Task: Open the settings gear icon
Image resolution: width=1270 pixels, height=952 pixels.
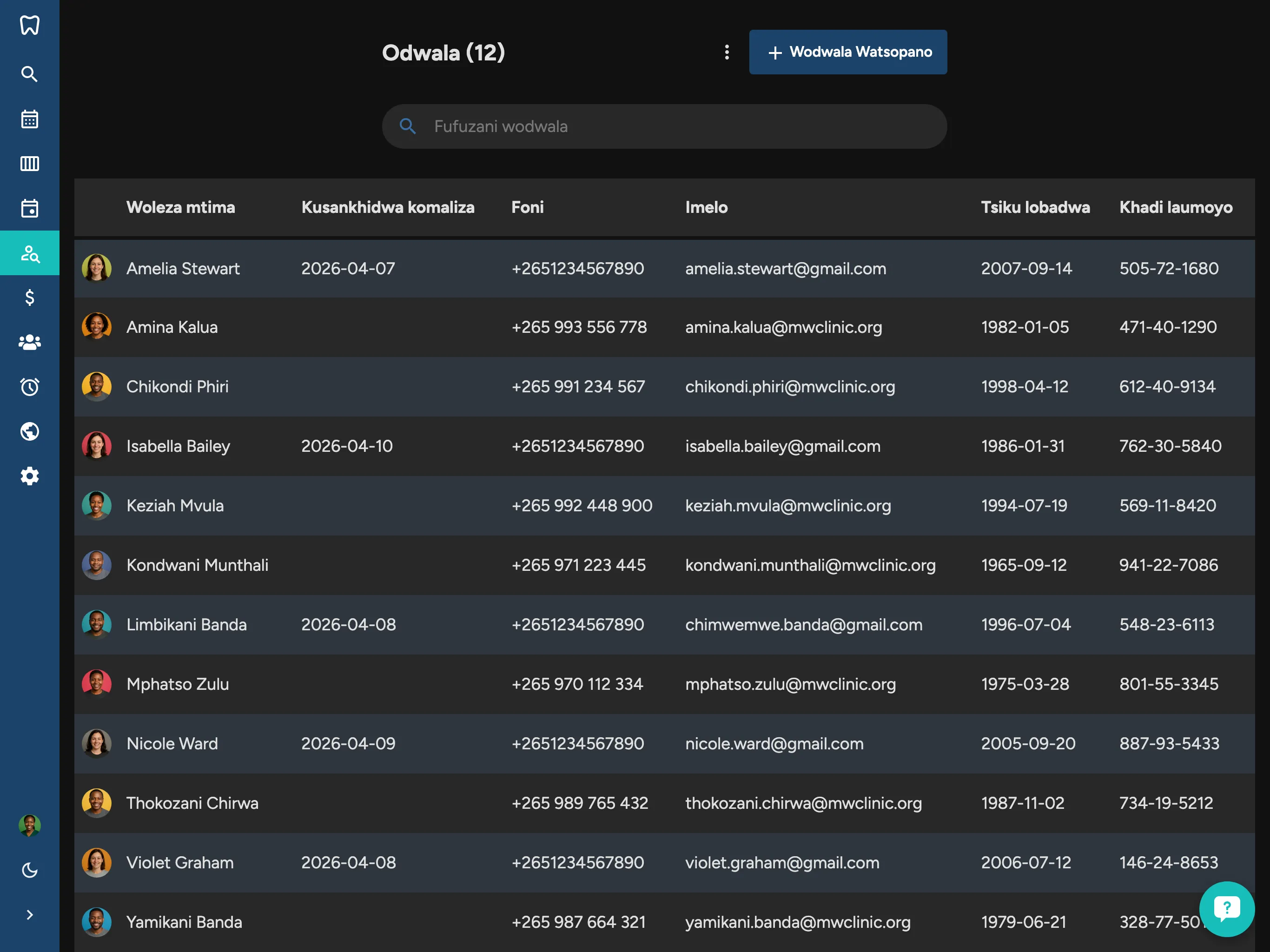Action: pyautogui.click(x=29, y=476)
